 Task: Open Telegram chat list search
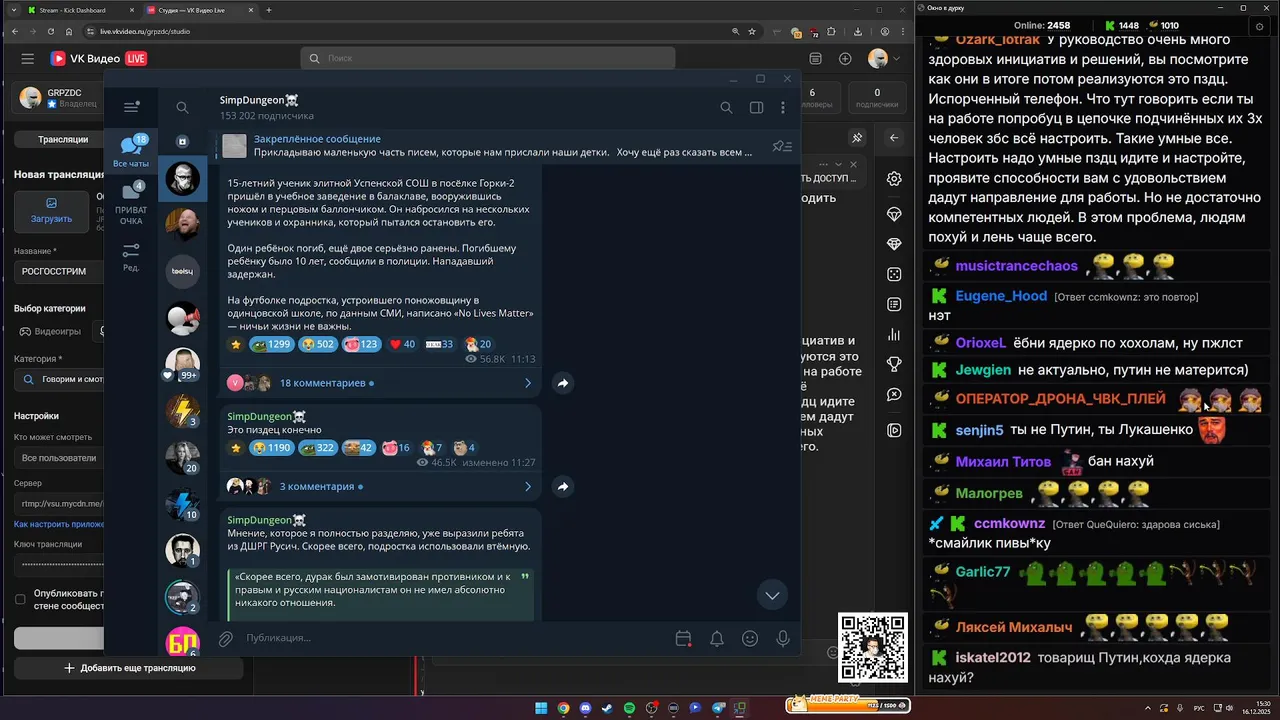pos(182,107)
